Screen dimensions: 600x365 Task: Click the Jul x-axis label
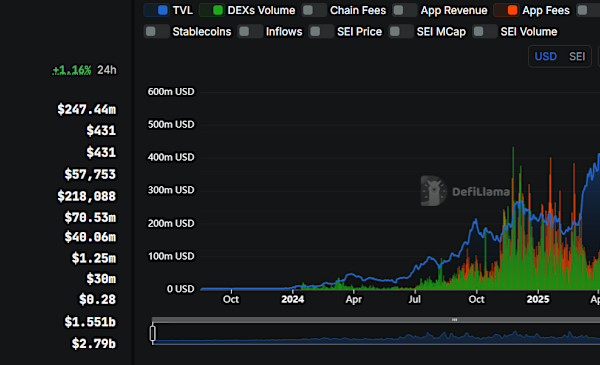(414, 299)
